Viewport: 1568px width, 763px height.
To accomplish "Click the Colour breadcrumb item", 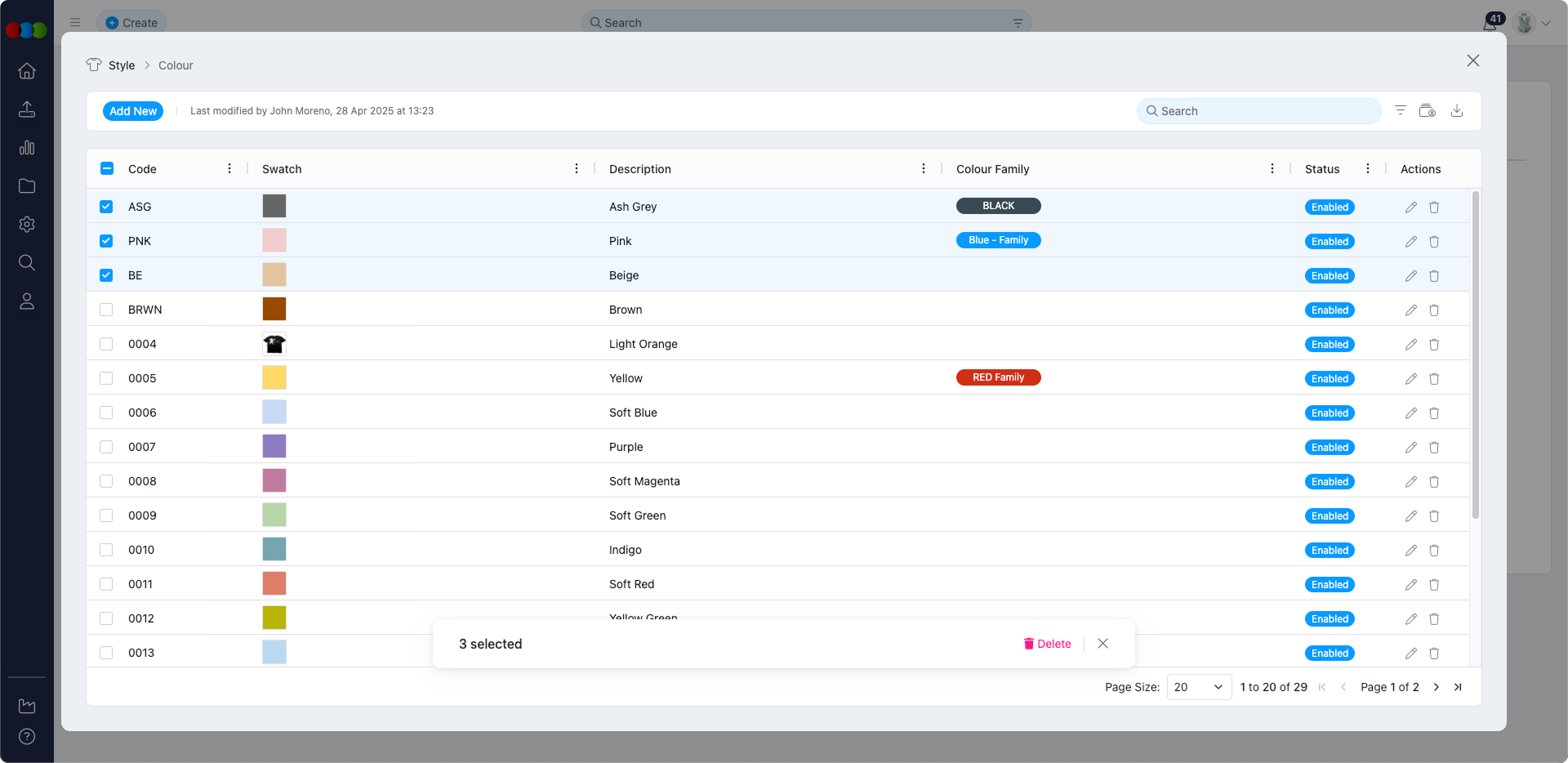I will pyautogui.click(x=176, y=65).
